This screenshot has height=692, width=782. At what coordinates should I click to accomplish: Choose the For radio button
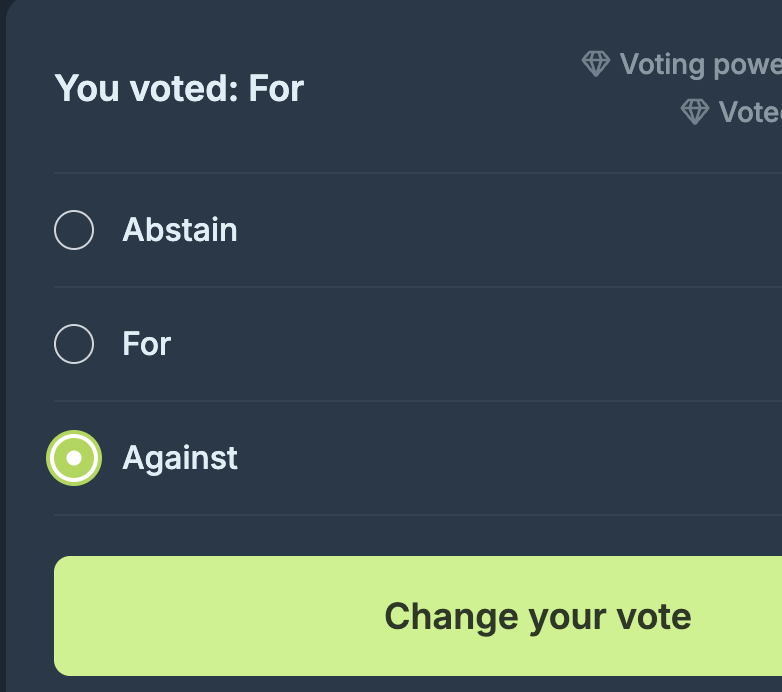[x=74, y=345]
